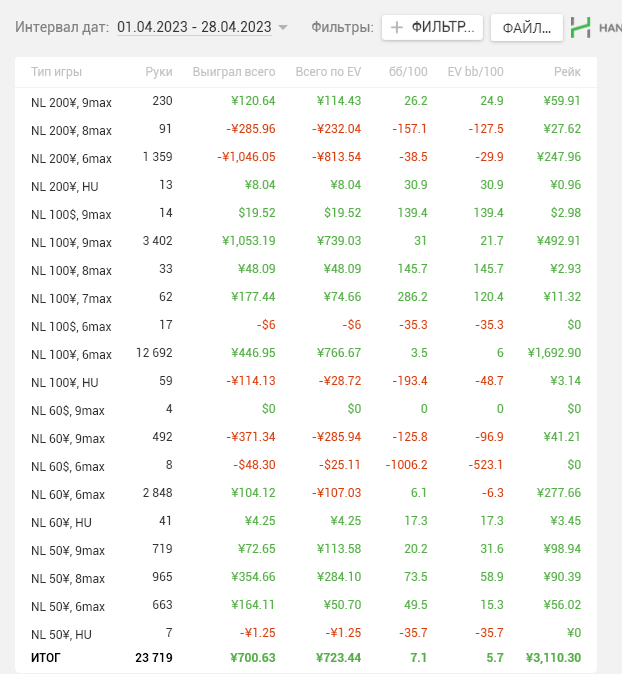Viewport: 622px width, 674px height.
Task: Select the NL 100¥, 7max row
Action: [306, 297]
